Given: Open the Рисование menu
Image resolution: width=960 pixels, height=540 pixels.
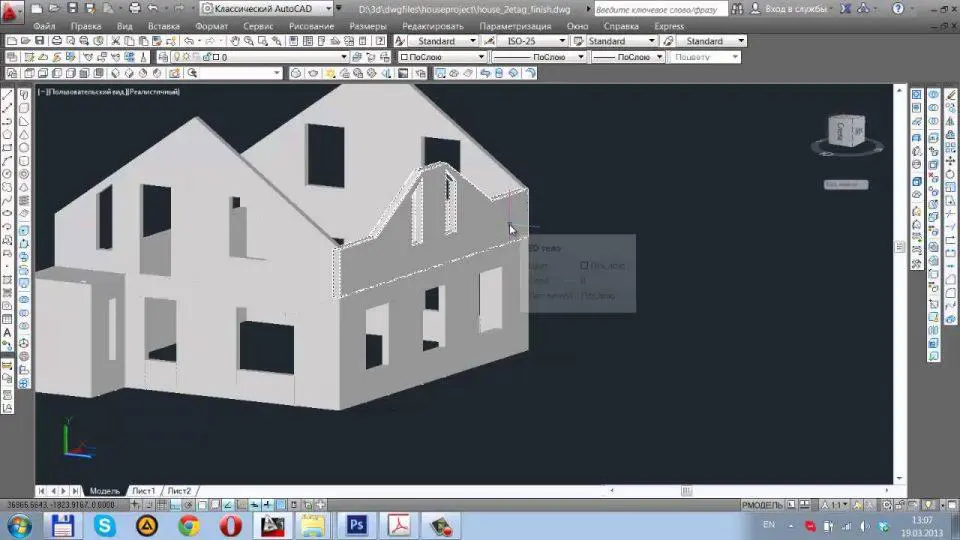Looking at the screenshot, I should point(311,26).
